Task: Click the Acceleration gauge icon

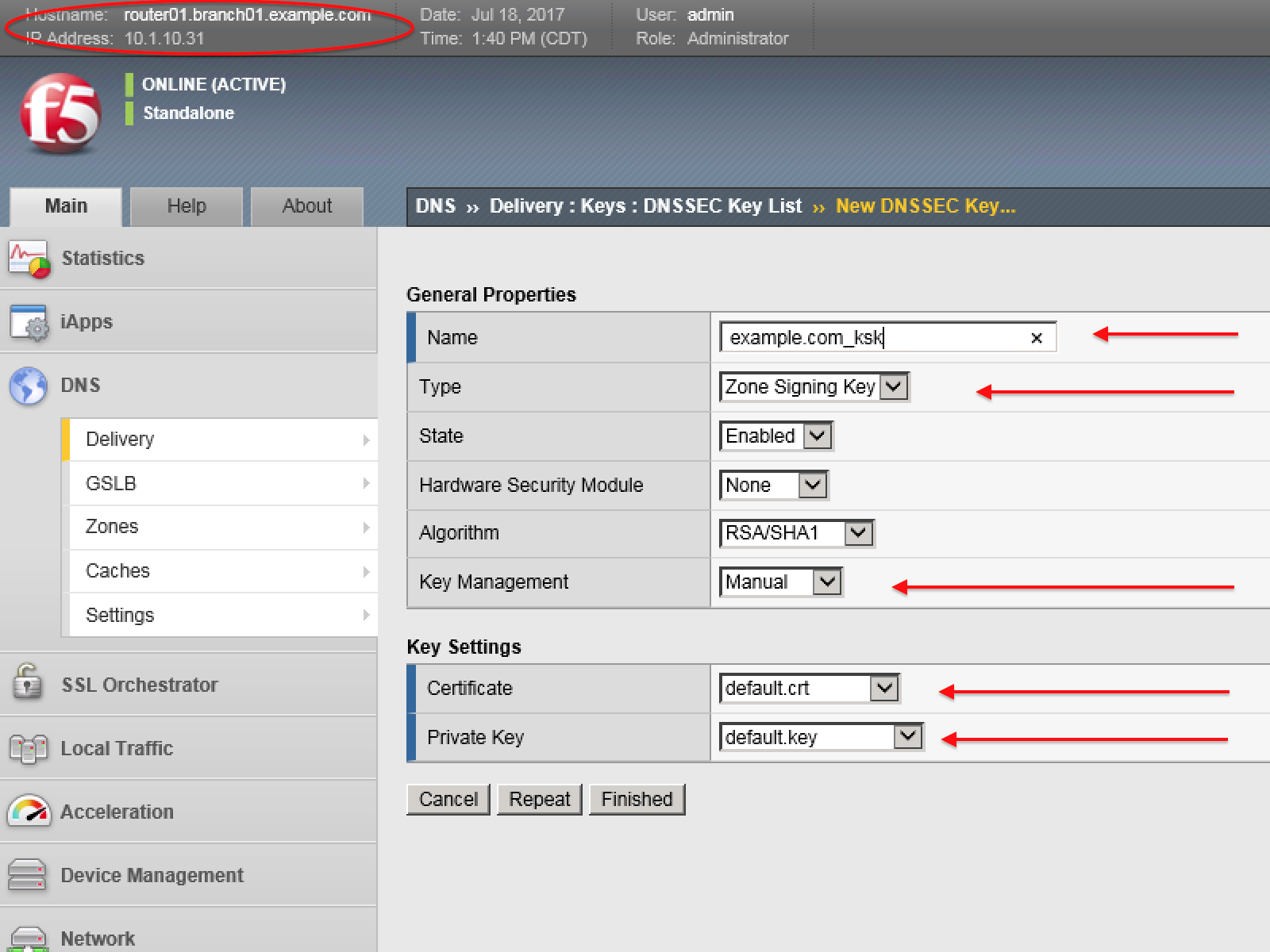Action: coord(29,811)
